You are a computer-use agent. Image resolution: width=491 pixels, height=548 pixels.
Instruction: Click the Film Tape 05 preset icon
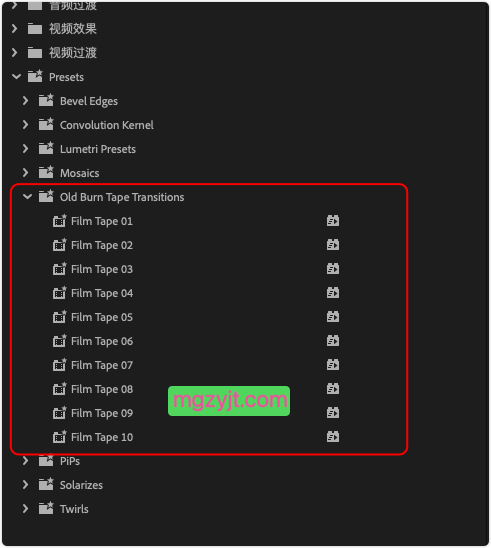[x=59, y=317]
